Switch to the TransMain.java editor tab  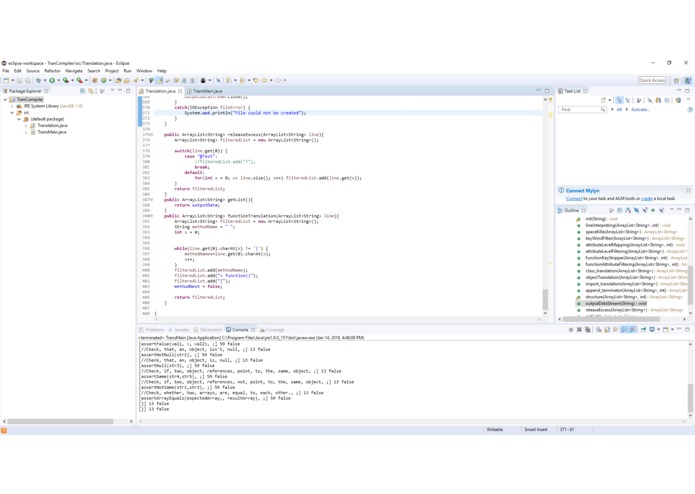pyautogui.click(x=207, y=91)
